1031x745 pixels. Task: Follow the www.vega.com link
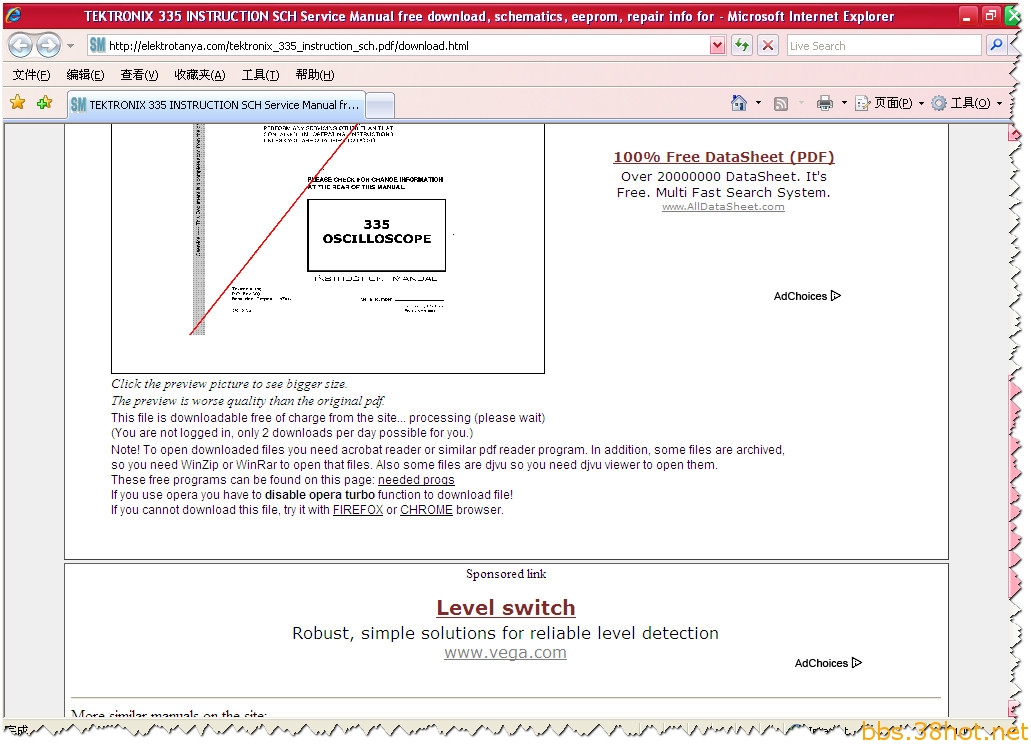pyautogui.click(x=505, y=653)
